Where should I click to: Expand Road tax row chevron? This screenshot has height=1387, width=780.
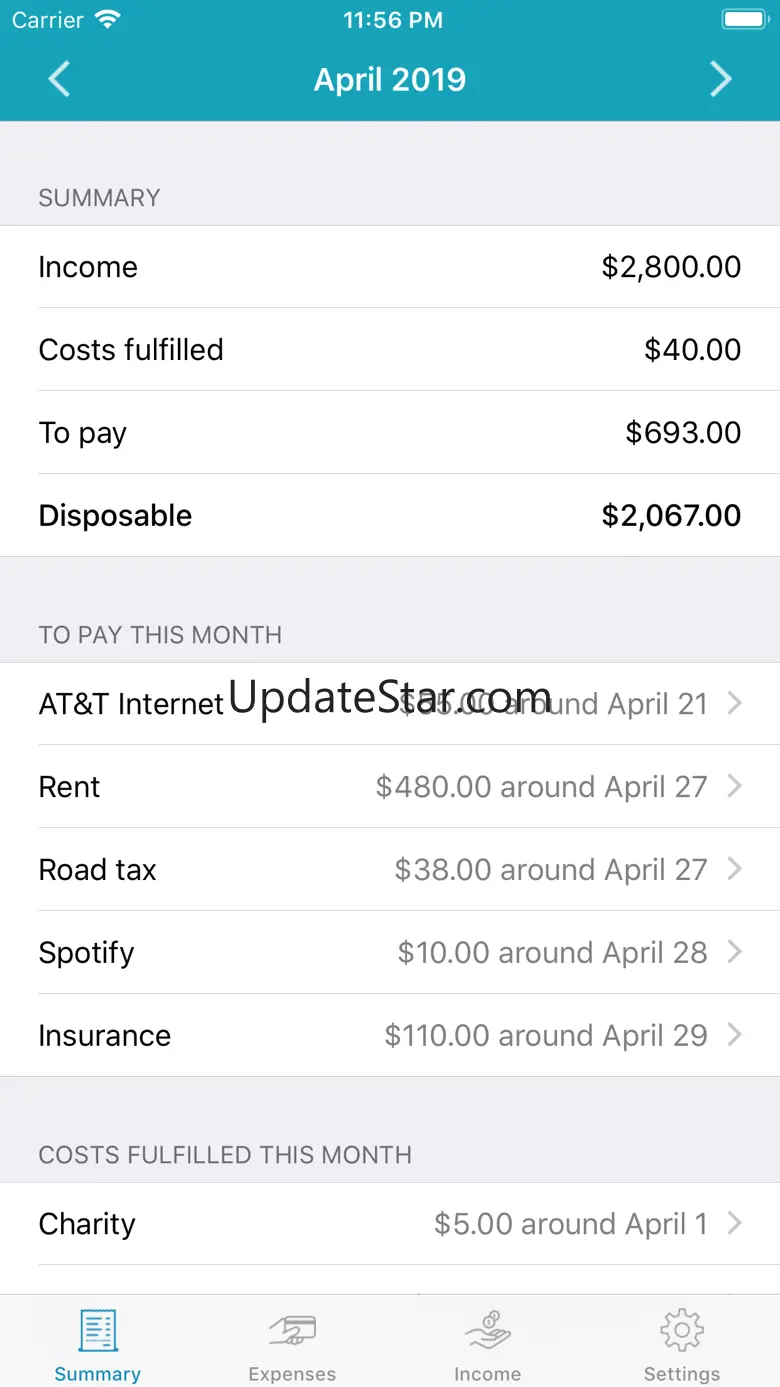[735, 870]
